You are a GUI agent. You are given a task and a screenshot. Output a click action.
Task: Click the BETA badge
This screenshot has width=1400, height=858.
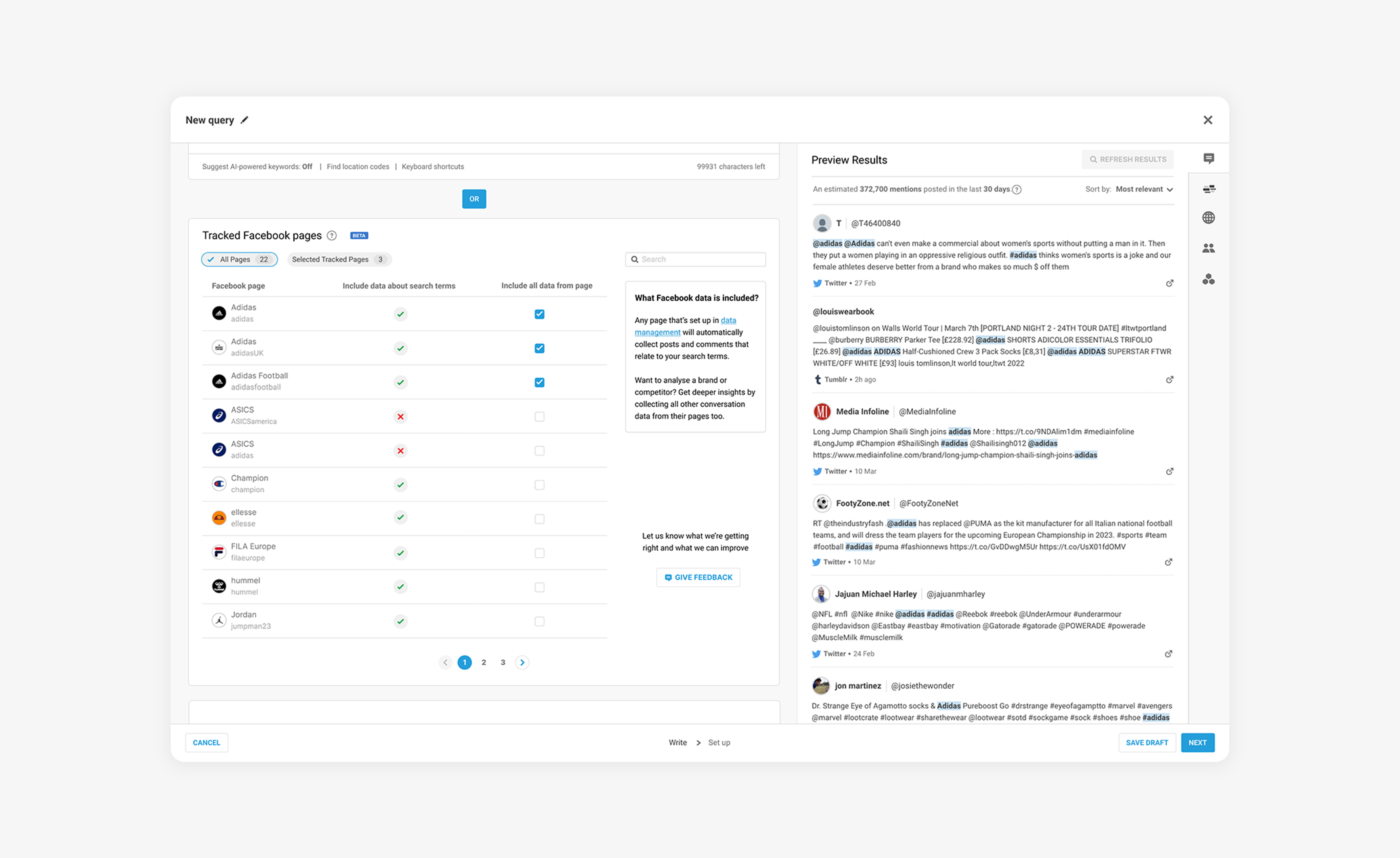(x=359, y=236)
